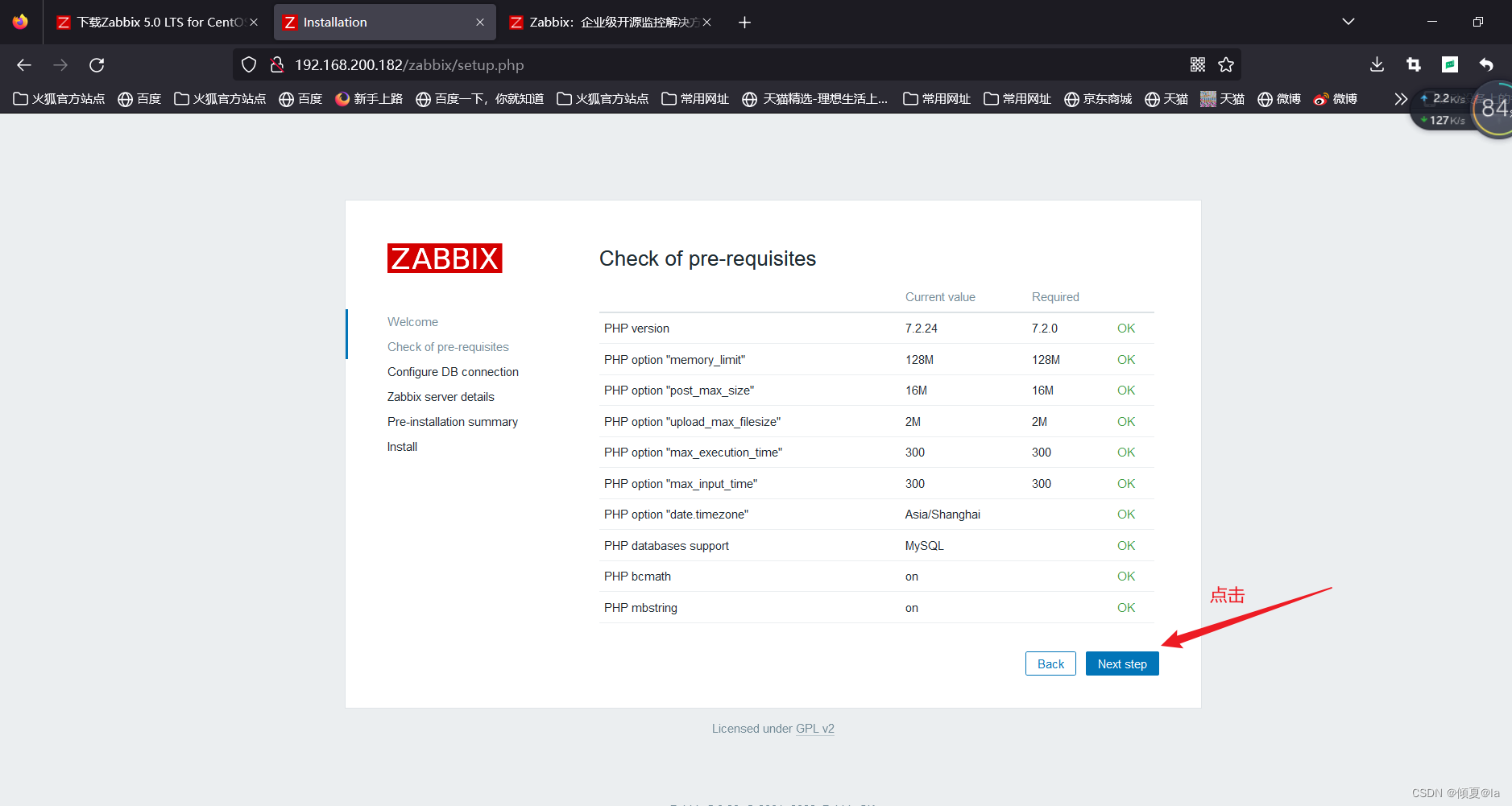The width and height of the screenshot is (1512, 806).
Task: Close the Installation tab
Action: tap(480, 23)
